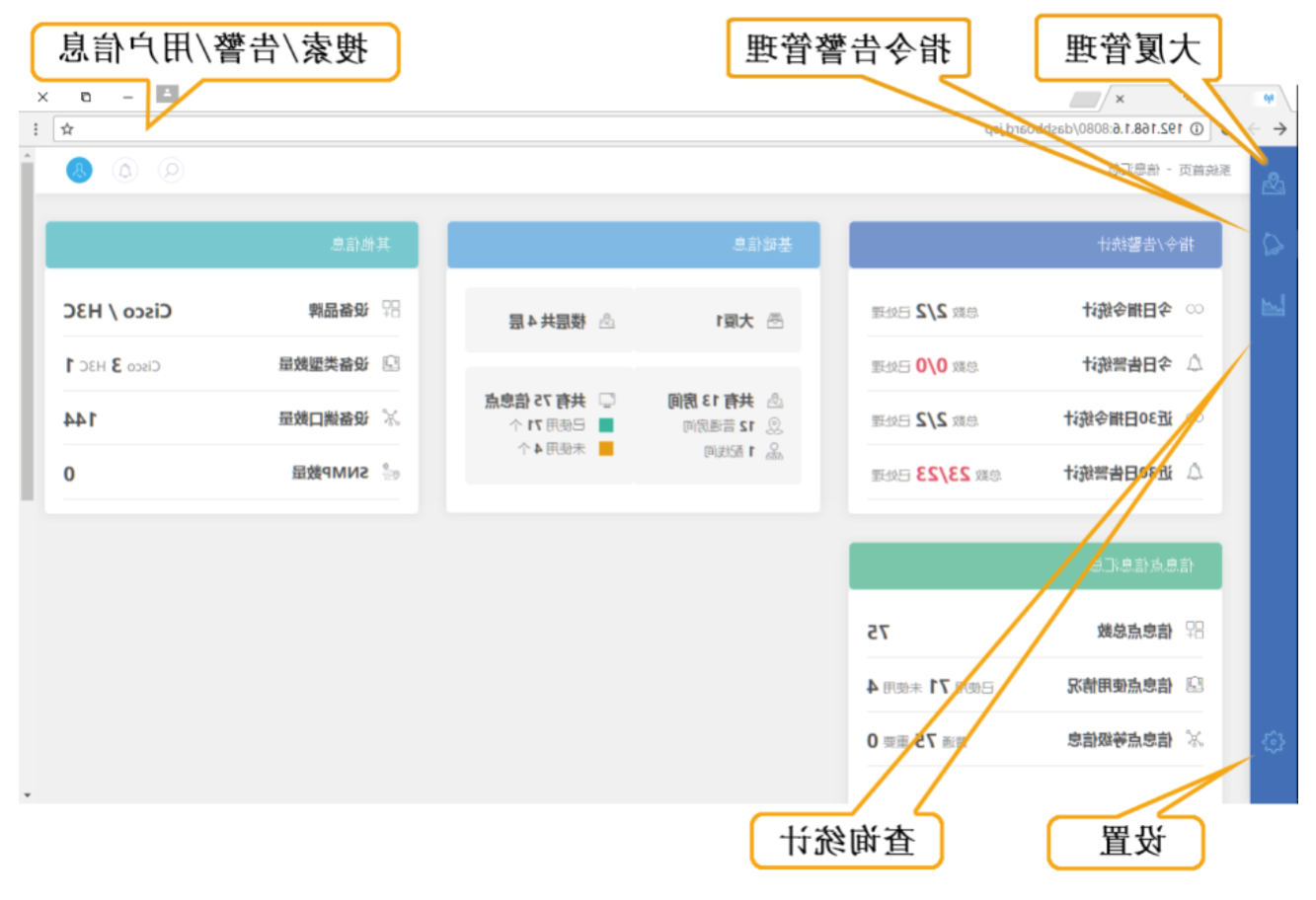Open the query statistics chart sidebar icon
This screenshot has width=1316, height=900.
1274,305
